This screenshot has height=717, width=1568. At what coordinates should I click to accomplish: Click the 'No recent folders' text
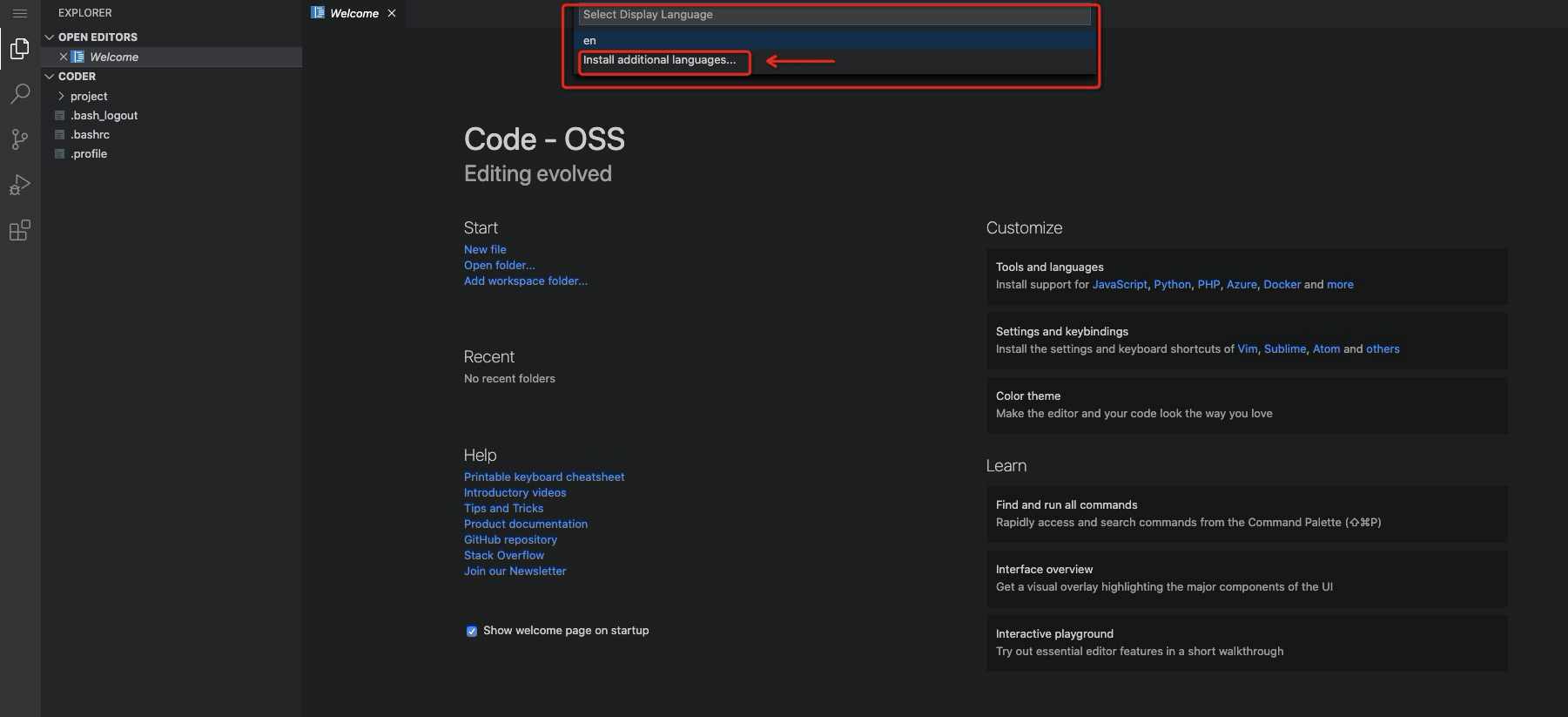click(509, 378)
